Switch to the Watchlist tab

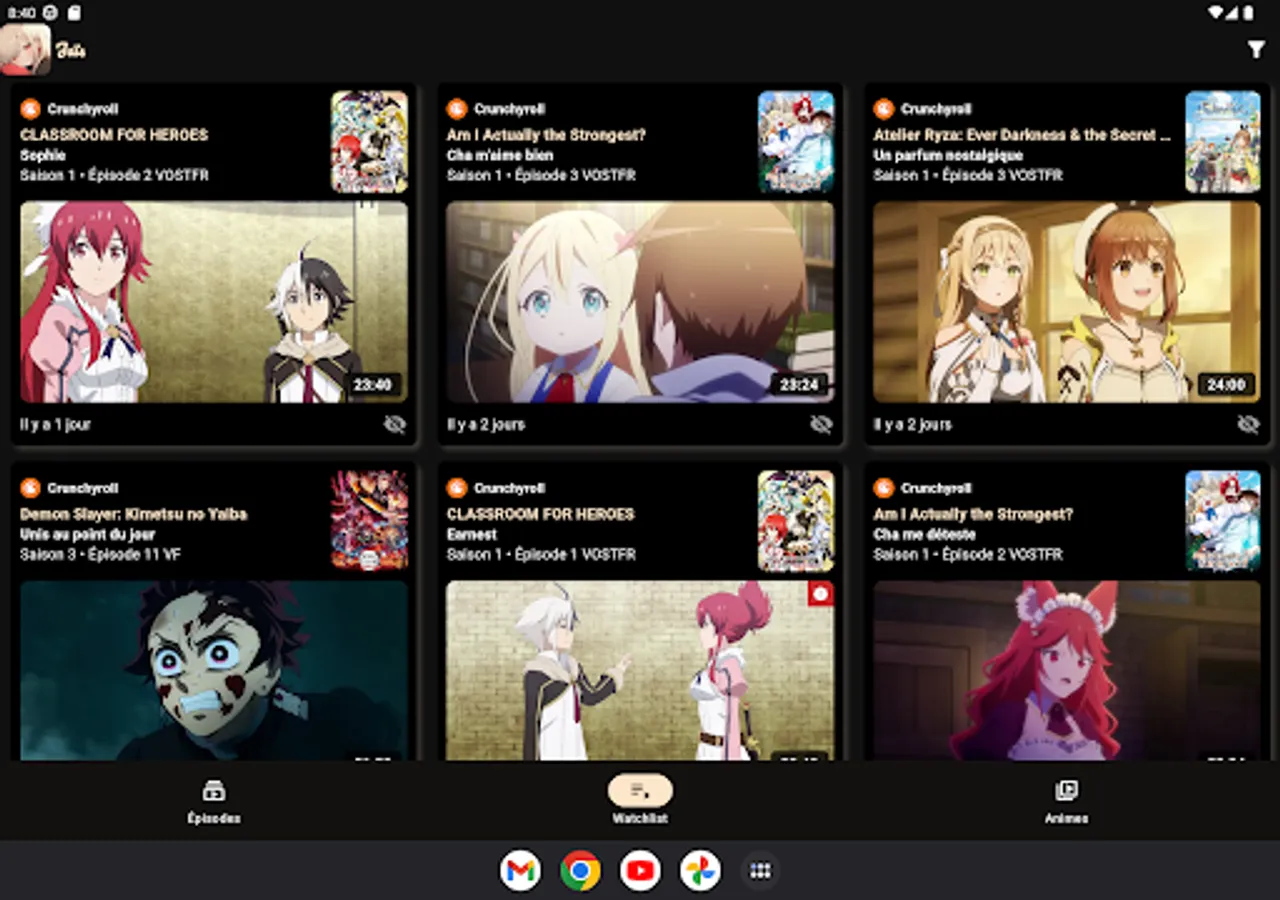tap(640, 802)
